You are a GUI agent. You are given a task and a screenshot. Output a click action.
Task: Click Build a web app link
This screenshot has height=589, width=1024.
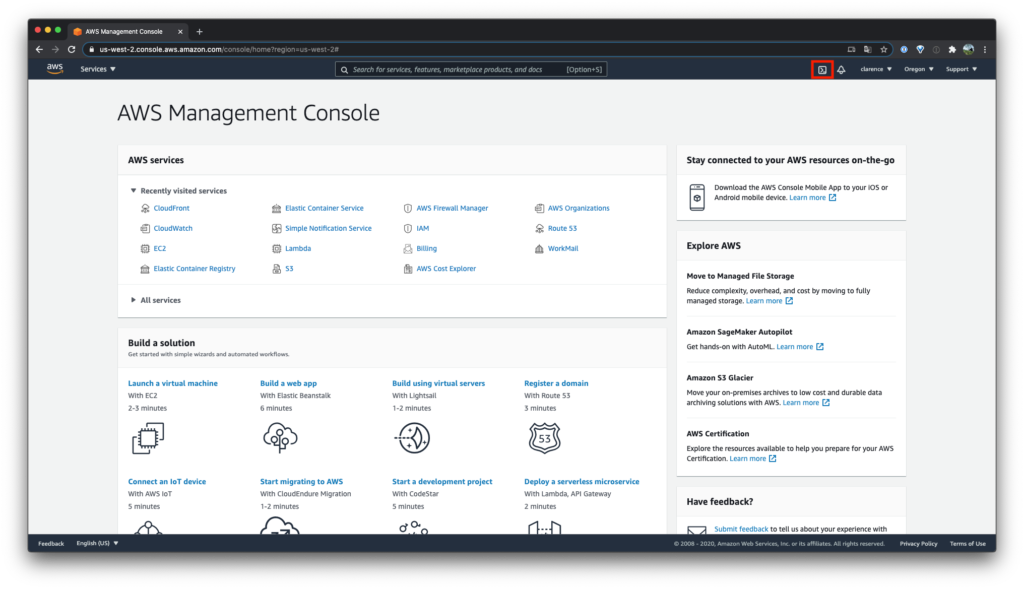(x=289, y=383)
